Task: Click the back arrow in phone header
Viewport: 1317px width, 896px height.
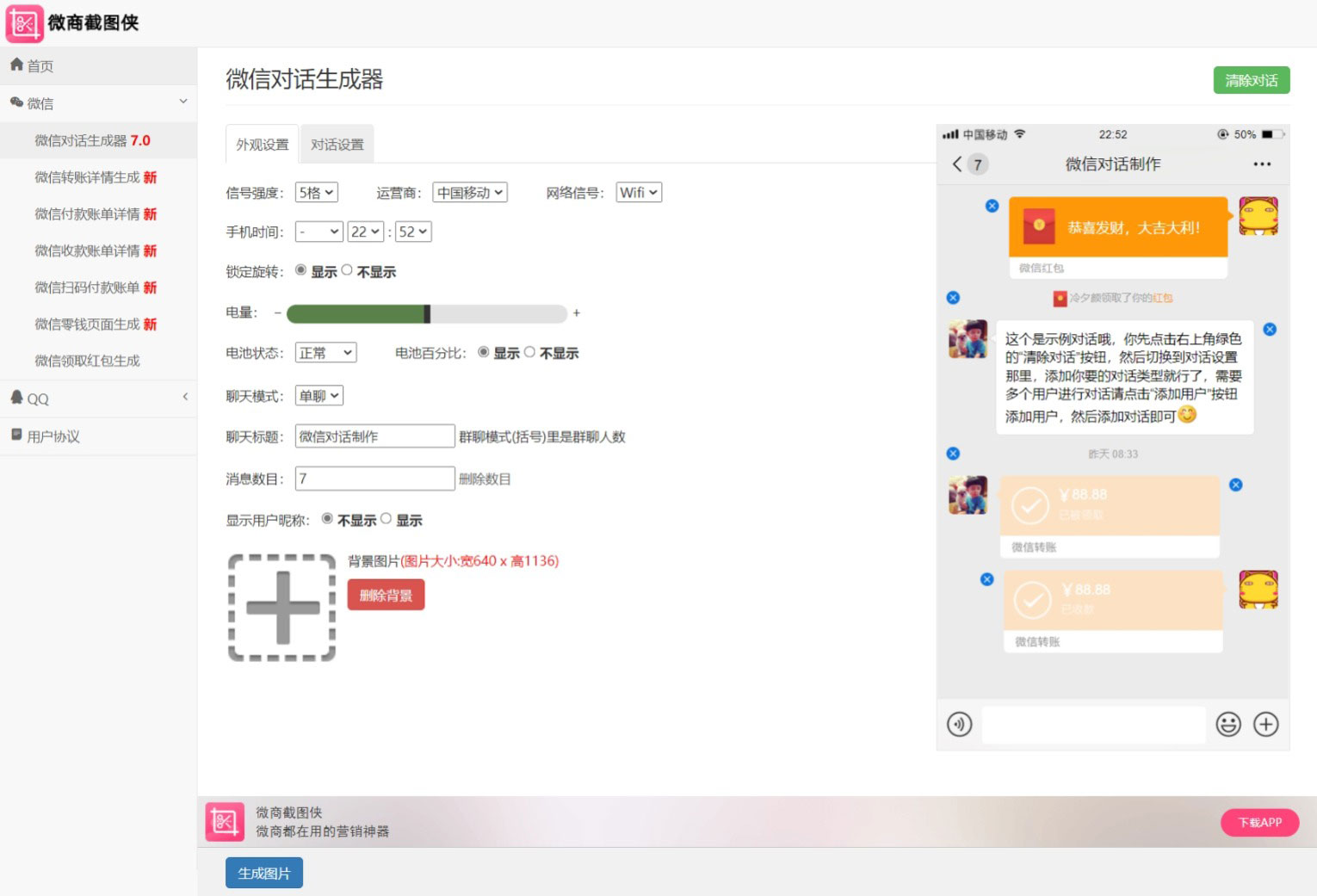Action: pyautogui.click(x=957, y=164)
